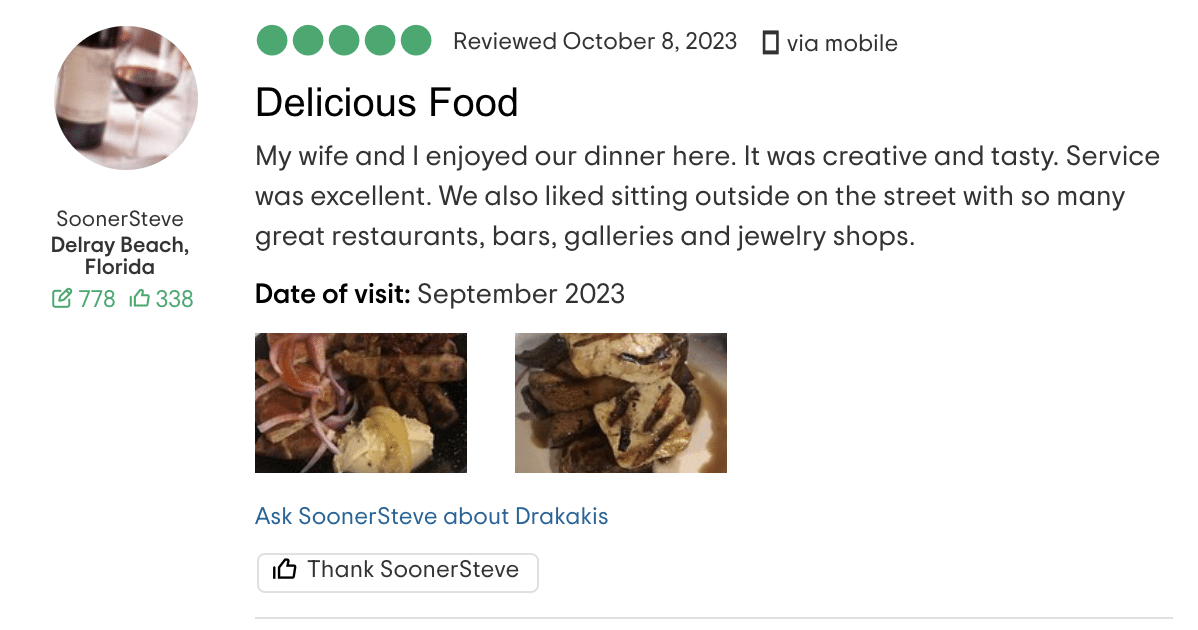
Task: Click the helpful votes thumbs-up icon
Action: pos(139,298)
